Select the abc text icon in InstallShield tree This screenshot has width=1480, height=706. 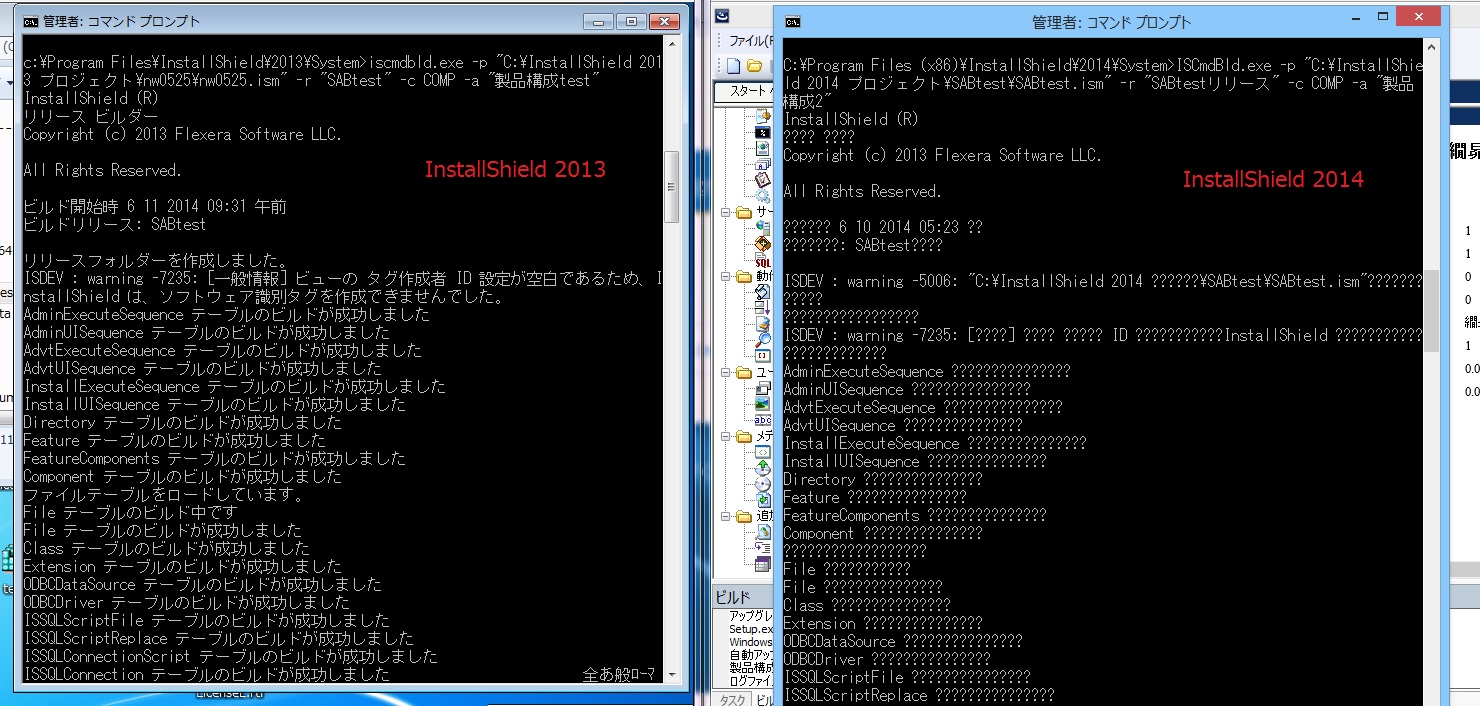coord(763,420)
